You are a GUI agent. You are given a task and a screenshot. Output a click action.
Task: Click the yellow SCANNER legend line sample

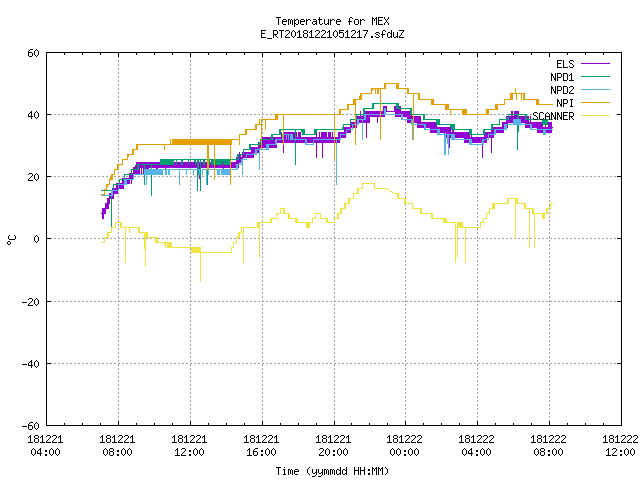(595, 116)
